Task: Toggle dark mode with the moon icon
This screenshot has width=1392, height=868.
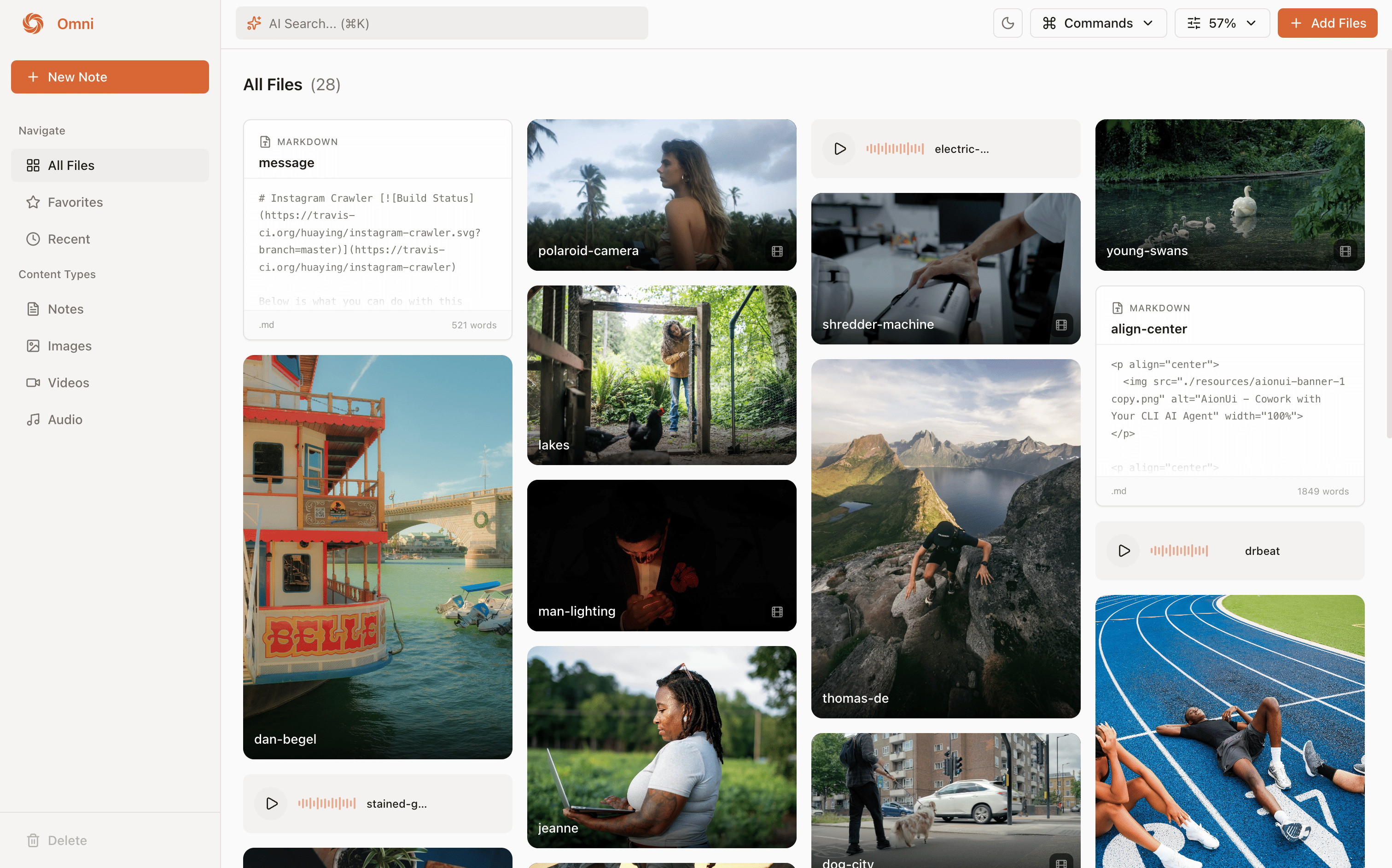Action: coord(1008,23)
